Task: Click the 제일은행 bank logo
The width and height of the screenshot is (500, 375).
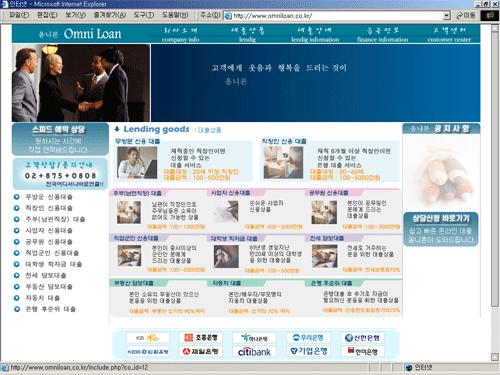Action: coord(200,351)
